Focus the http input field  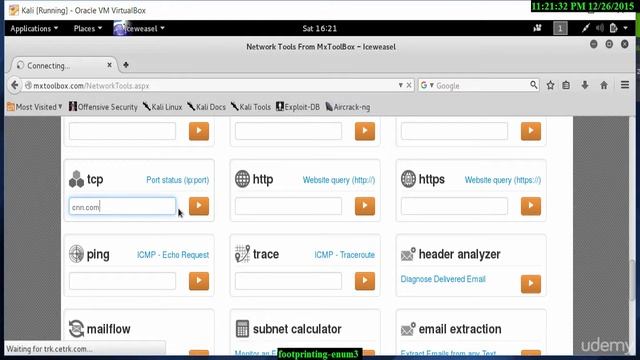[288, 207]
